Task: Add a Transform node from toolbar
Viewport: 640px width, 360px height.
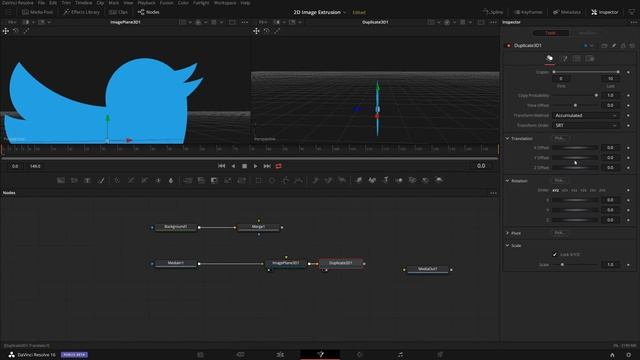Action: (x=242, y=180)
